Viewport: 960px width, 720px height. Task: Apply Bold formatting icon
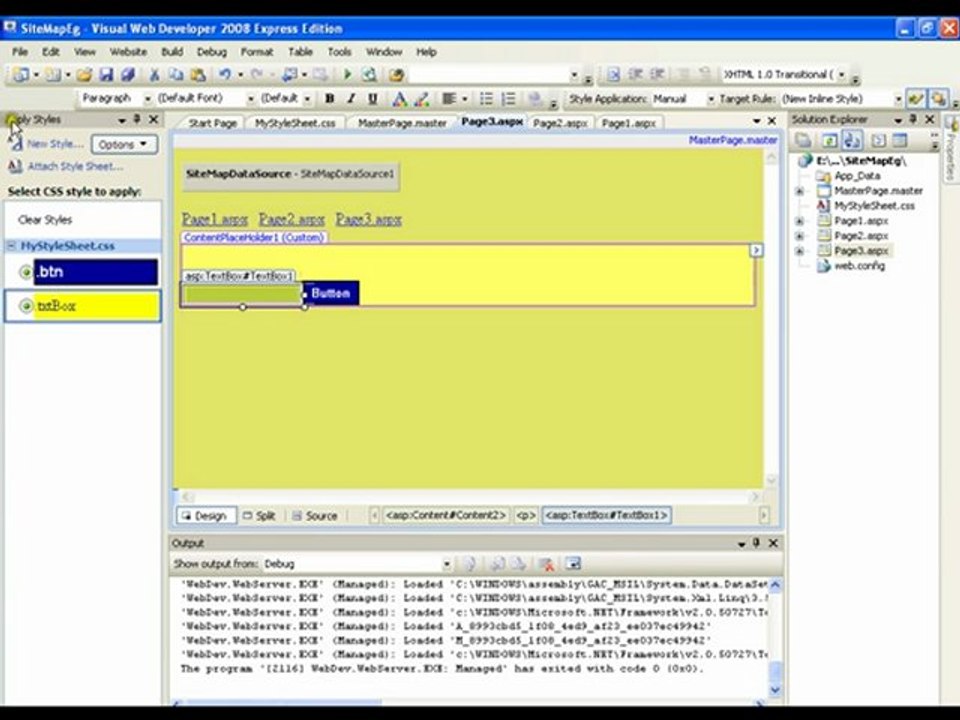point(329,99)
